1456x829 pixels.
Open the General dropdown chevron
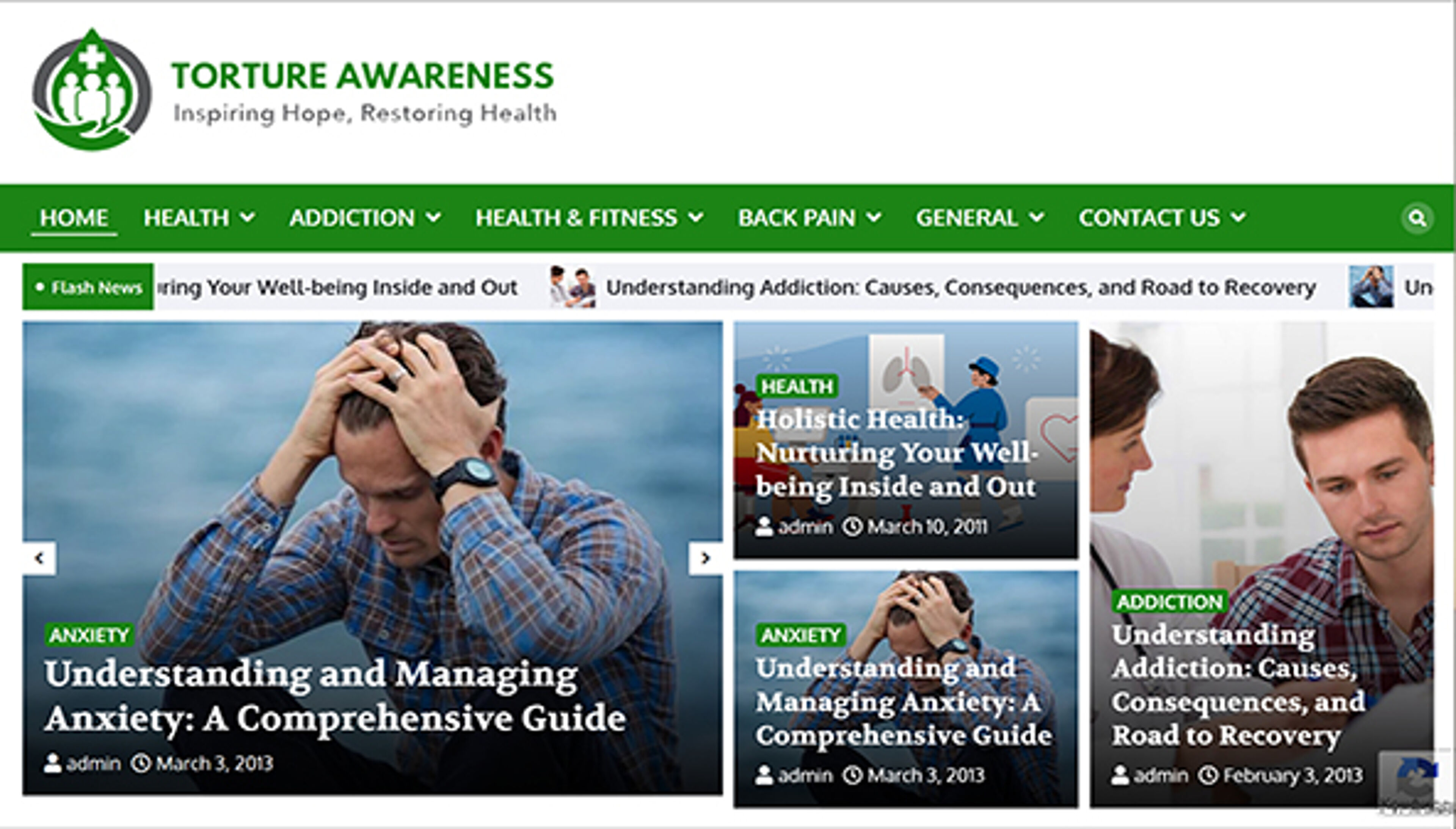1037,217
